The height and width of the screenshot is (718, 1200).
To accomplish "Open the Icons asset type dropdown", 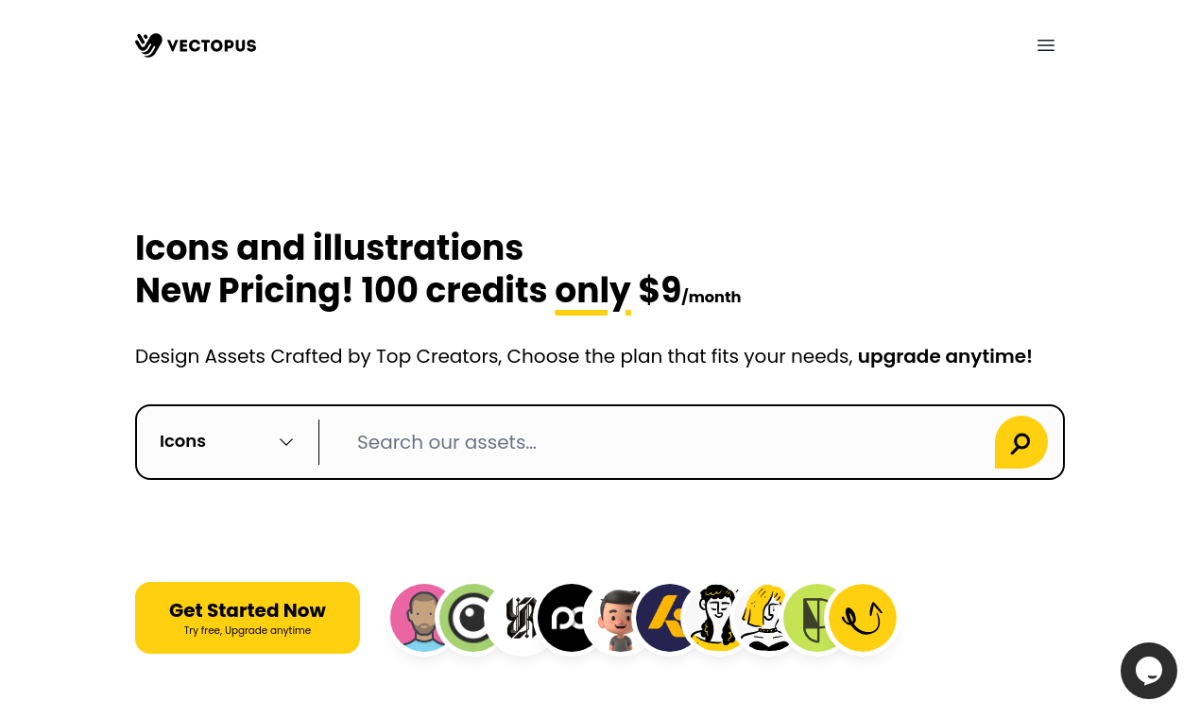I will click(x=227, y=442).
